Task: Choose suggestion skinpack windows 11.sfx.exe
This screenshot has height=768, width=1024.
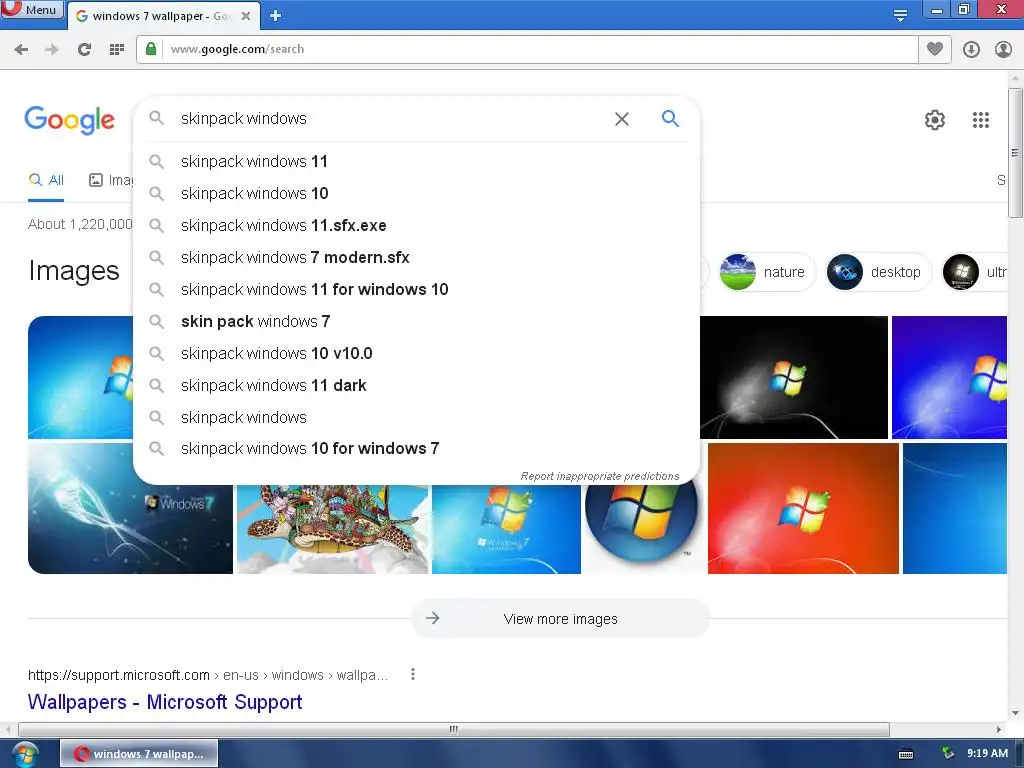Action: pos(416,225)
